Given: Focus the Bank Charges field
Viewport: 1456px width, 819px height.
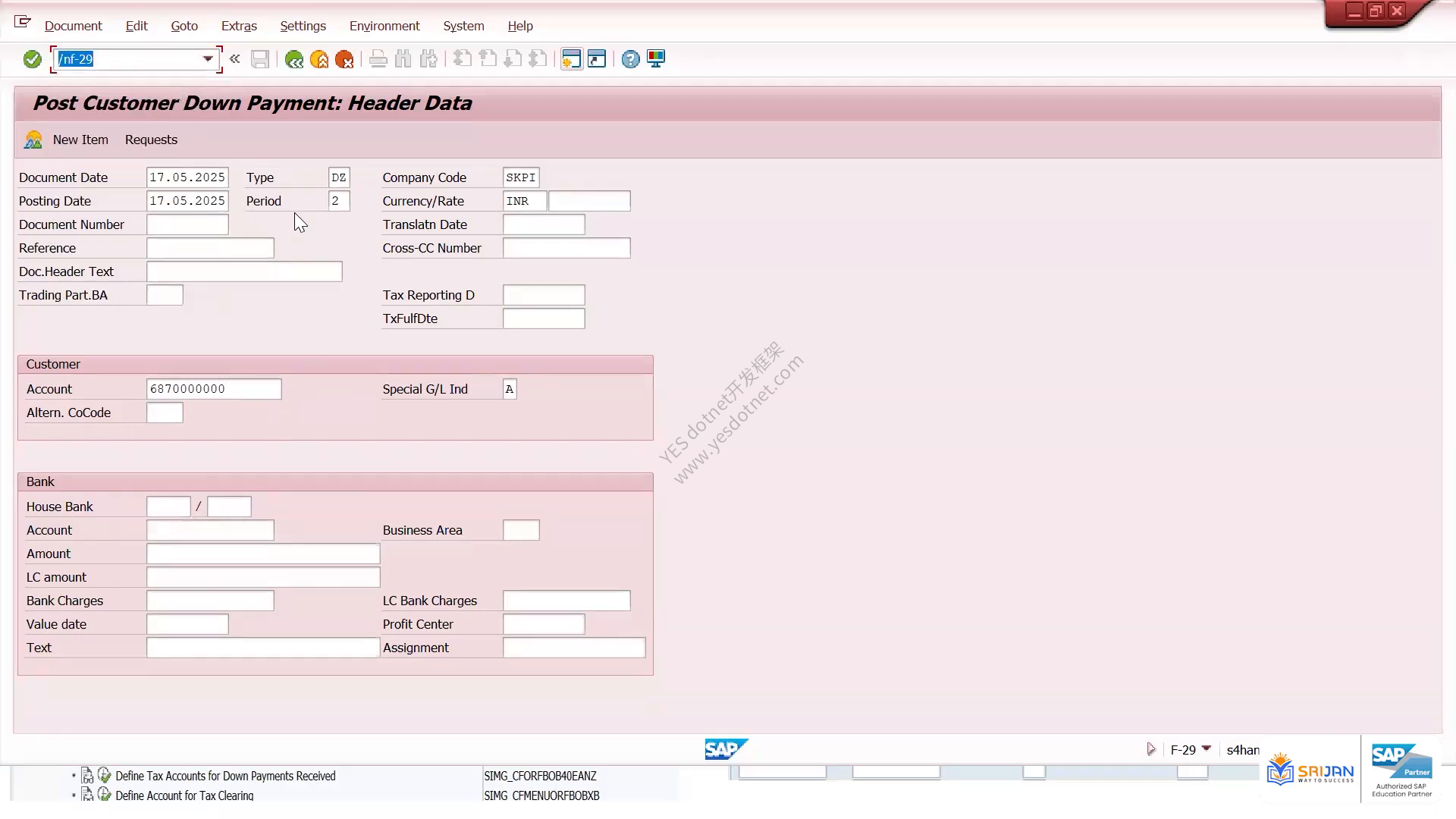Looking at the screenshot, I should coord(210,601).
